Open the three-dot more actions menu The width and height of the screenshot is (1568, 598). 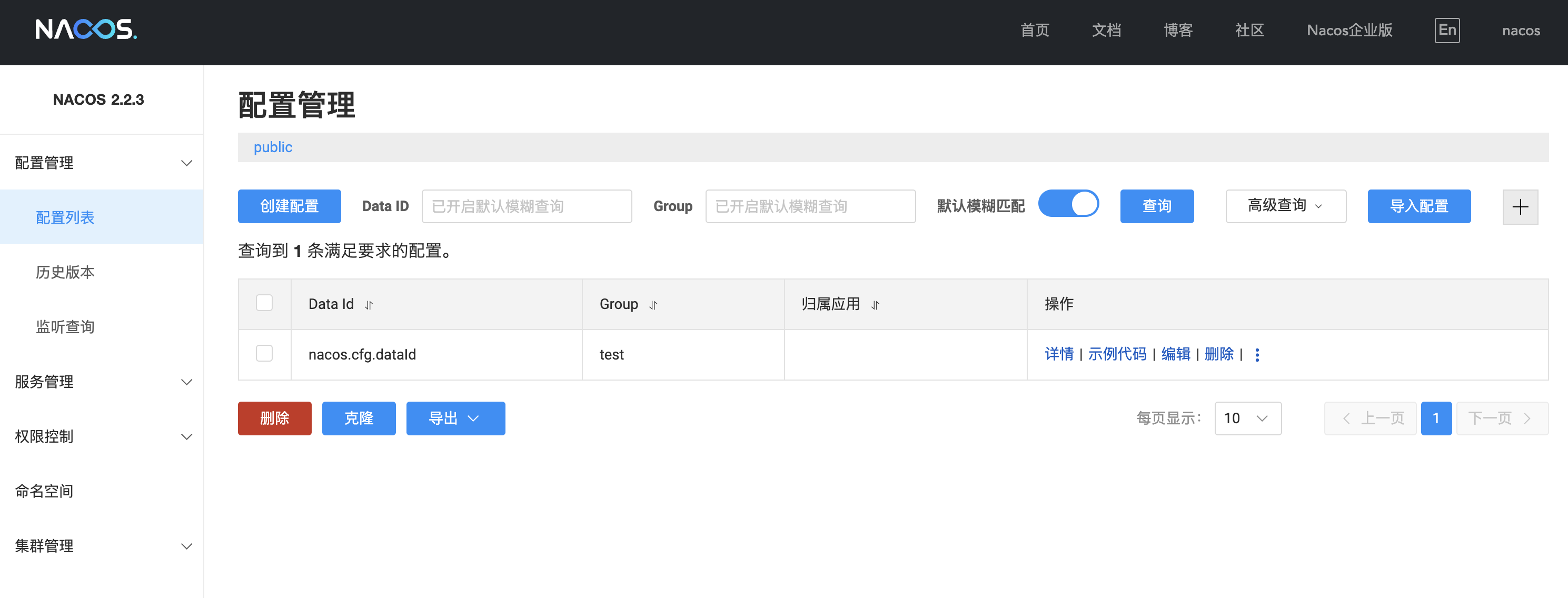point(1257,355)
